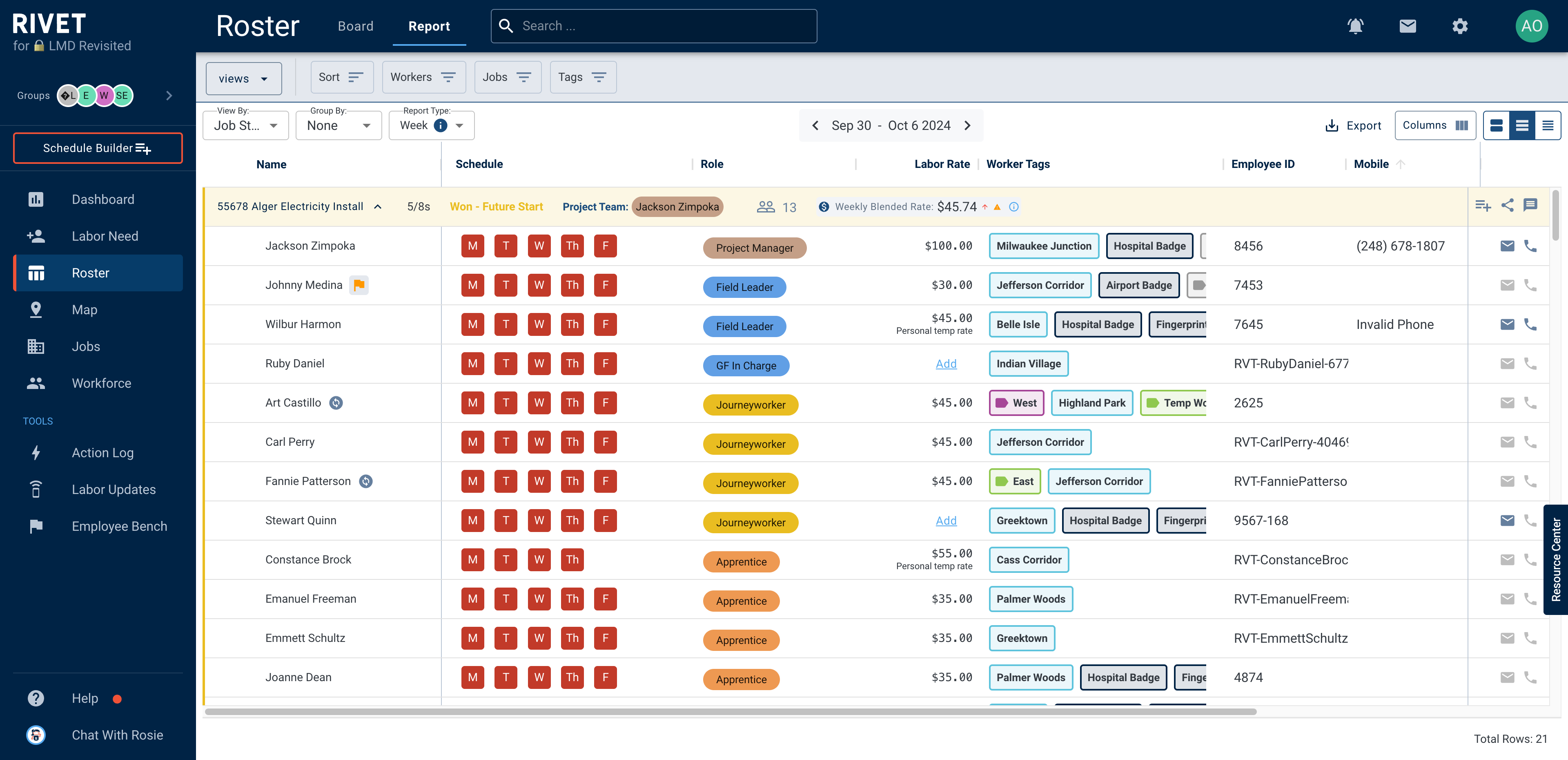Click the Labor Need add-person icon
The width and height of the screenshot is (1568, 760).
[36, 236]
